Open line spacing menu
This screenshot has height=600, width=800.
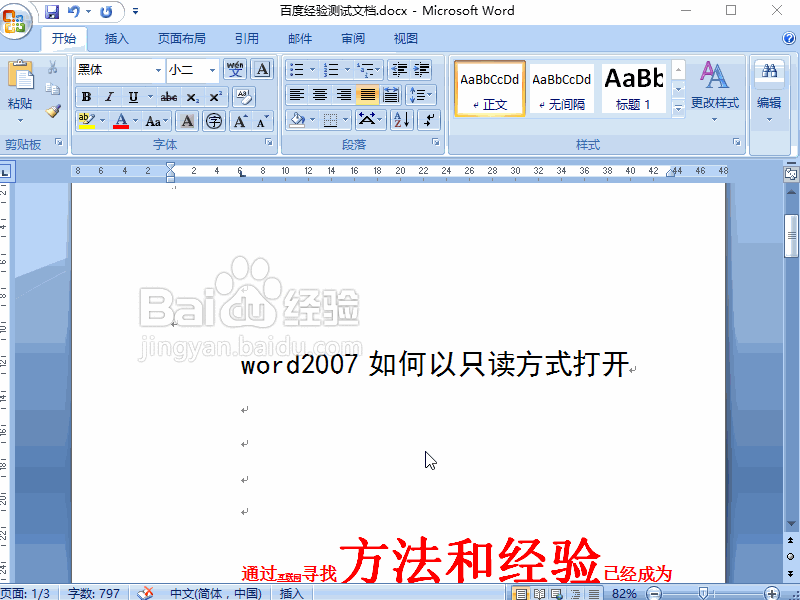tap(421, 95)
